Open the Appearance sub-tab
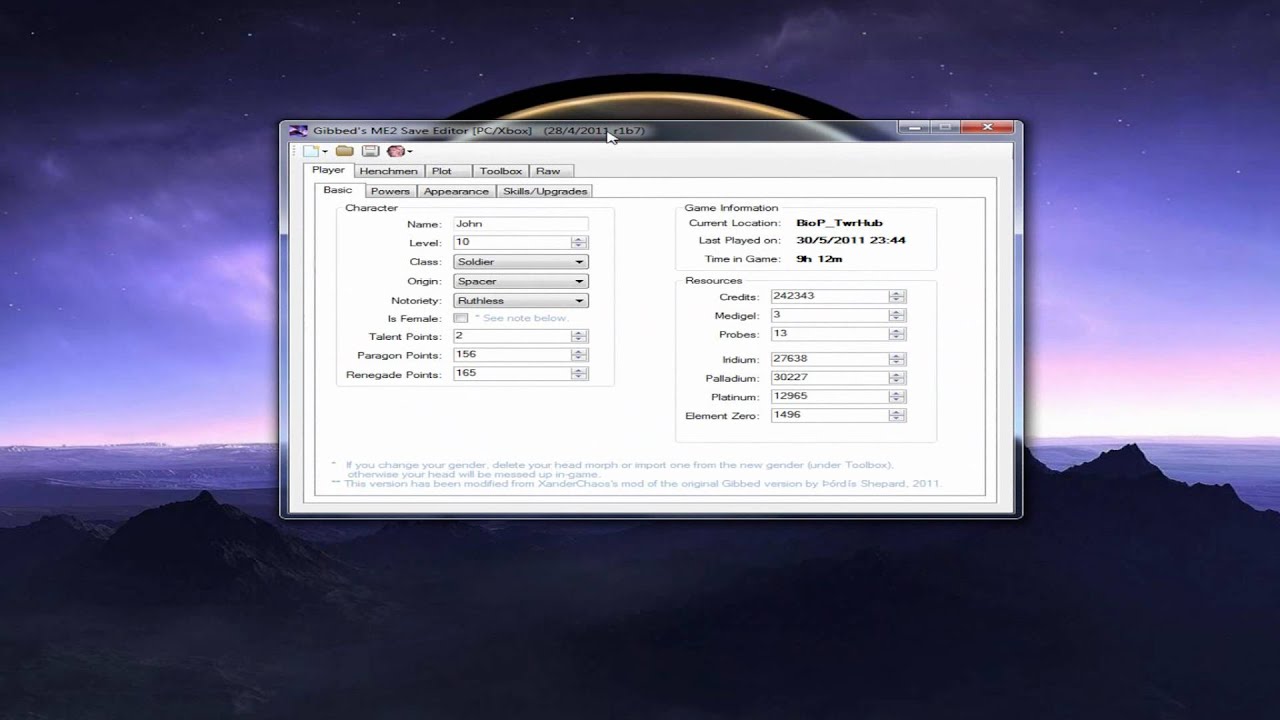 (456, 191)
